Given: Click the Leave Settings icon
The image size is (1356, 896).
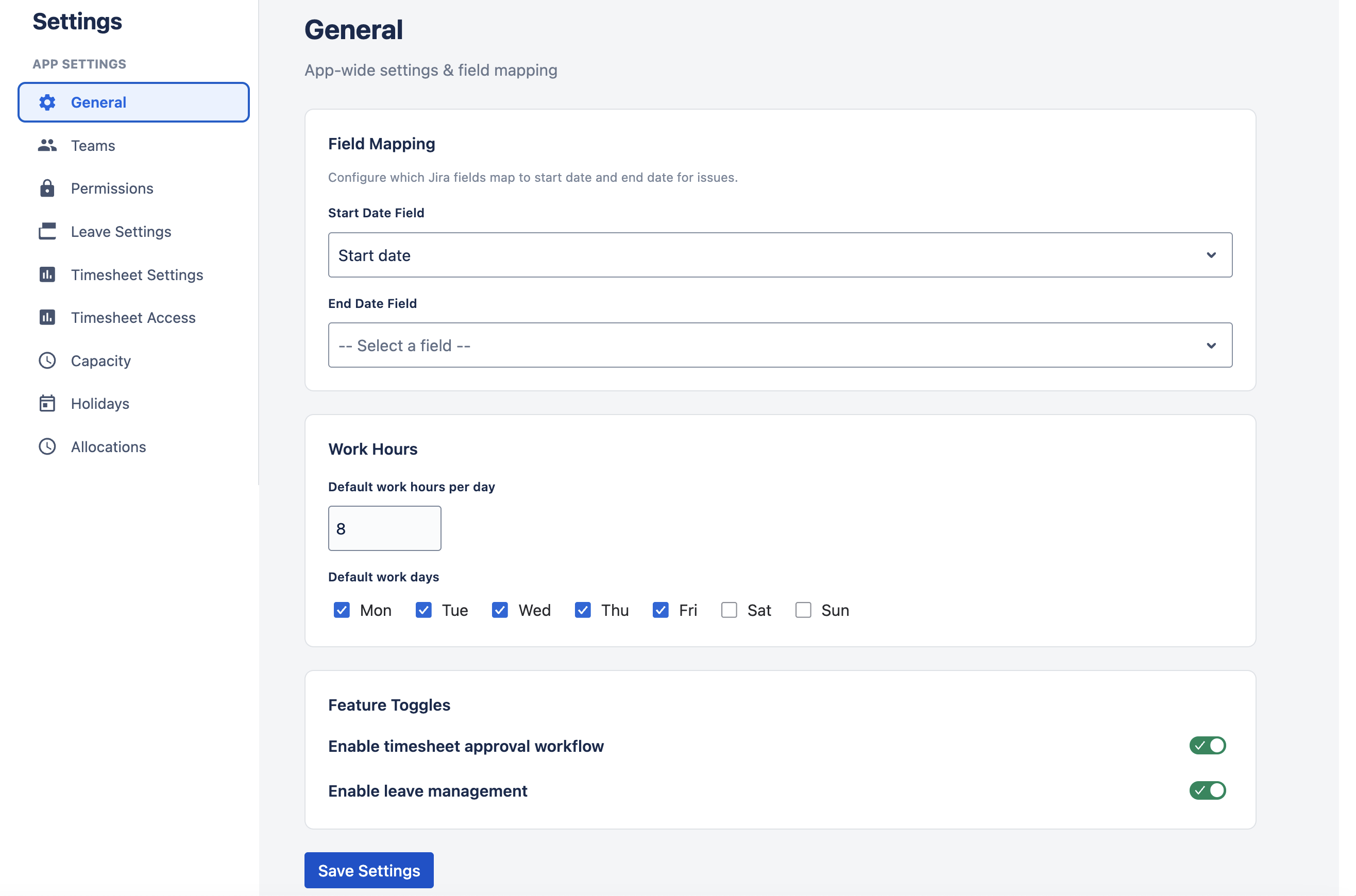Looking at the screenshot, I should click(47, 231).
